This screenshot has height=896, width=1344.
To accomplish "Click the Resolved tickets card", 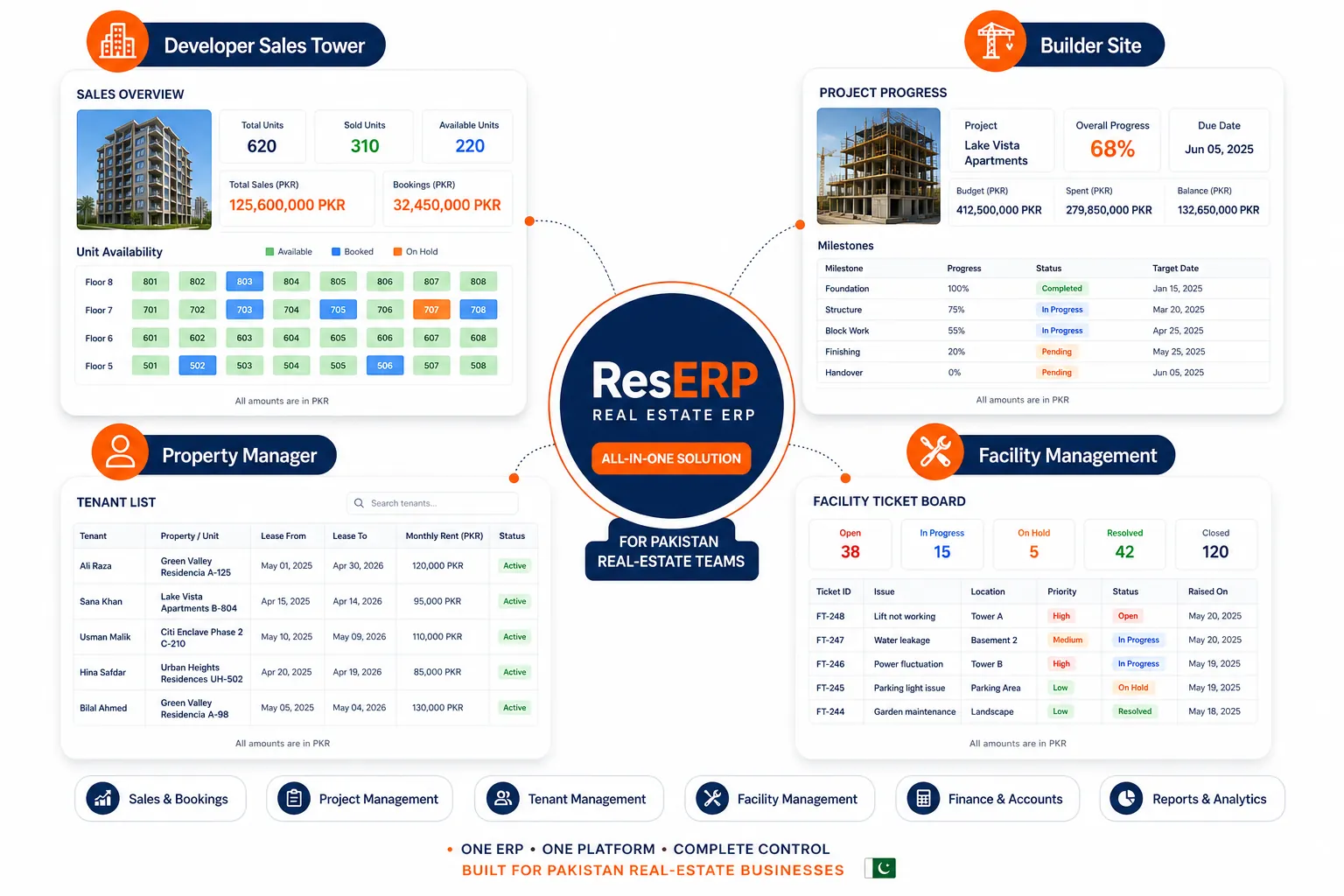I will [x=1125, y=544].
